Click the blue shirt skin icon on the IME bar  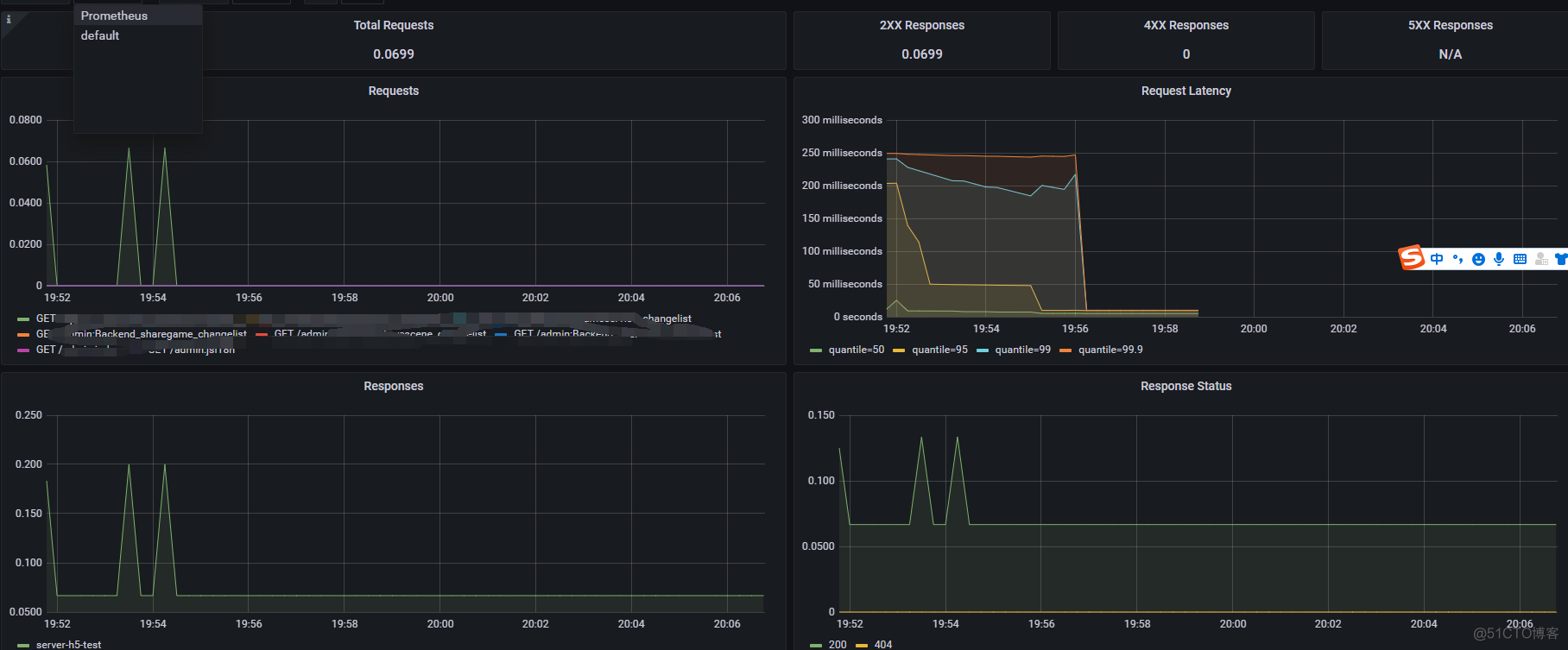[x=1561, y=259]
